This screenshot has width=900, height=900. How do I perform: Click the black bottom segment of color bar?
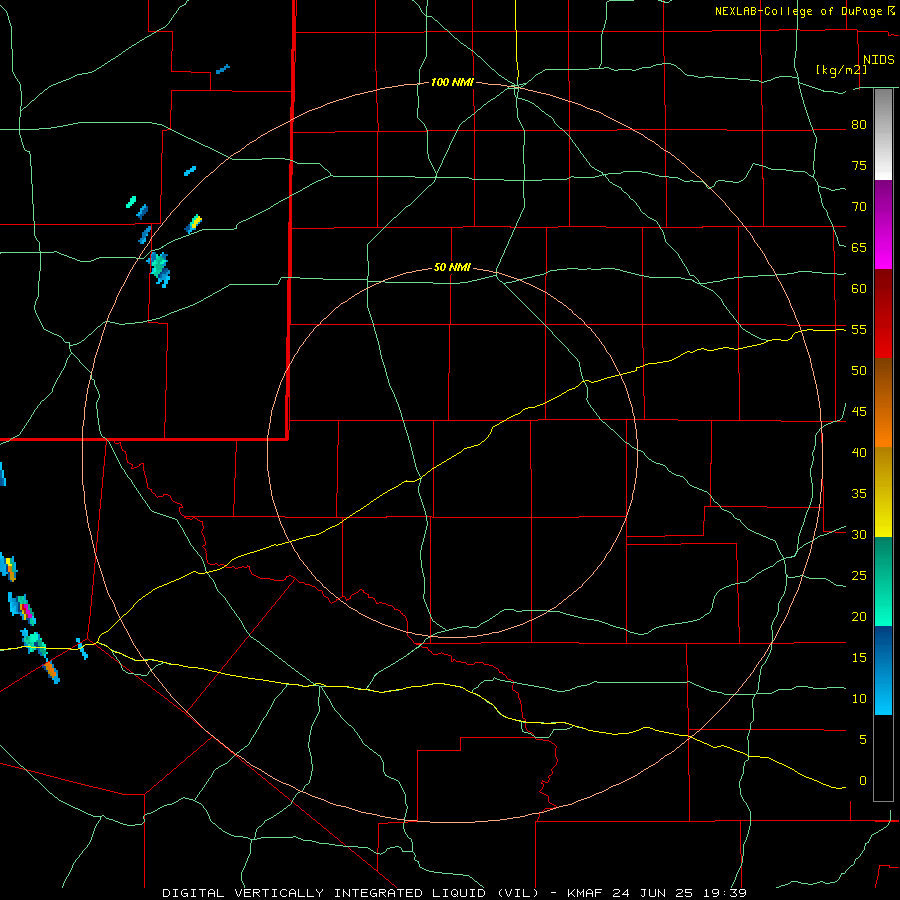pyautogui.click(x=883, y=758)
